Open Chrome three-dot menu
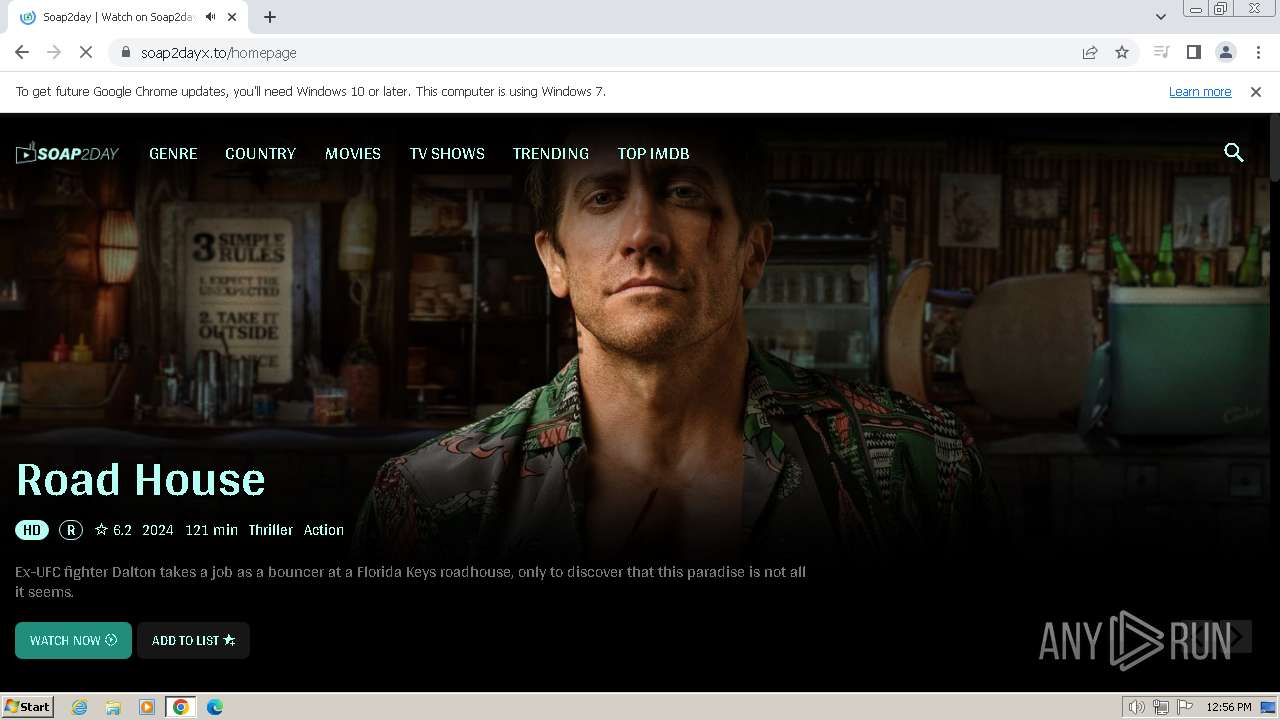 1258,52
